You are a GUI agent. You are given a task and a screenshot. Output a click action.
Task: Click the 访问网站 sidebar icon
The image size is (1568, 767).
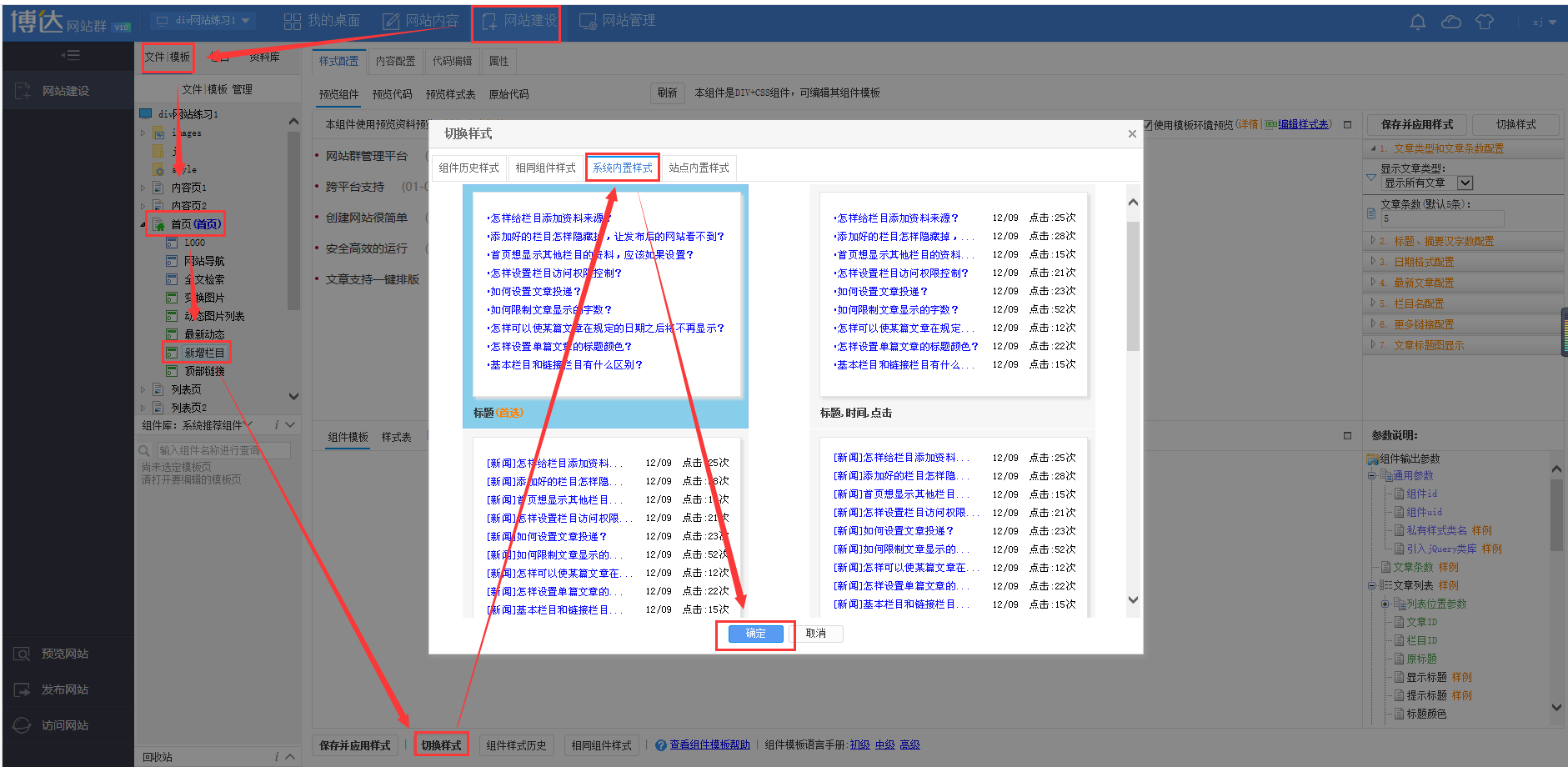pyautogui.click(x=23, y=726)
